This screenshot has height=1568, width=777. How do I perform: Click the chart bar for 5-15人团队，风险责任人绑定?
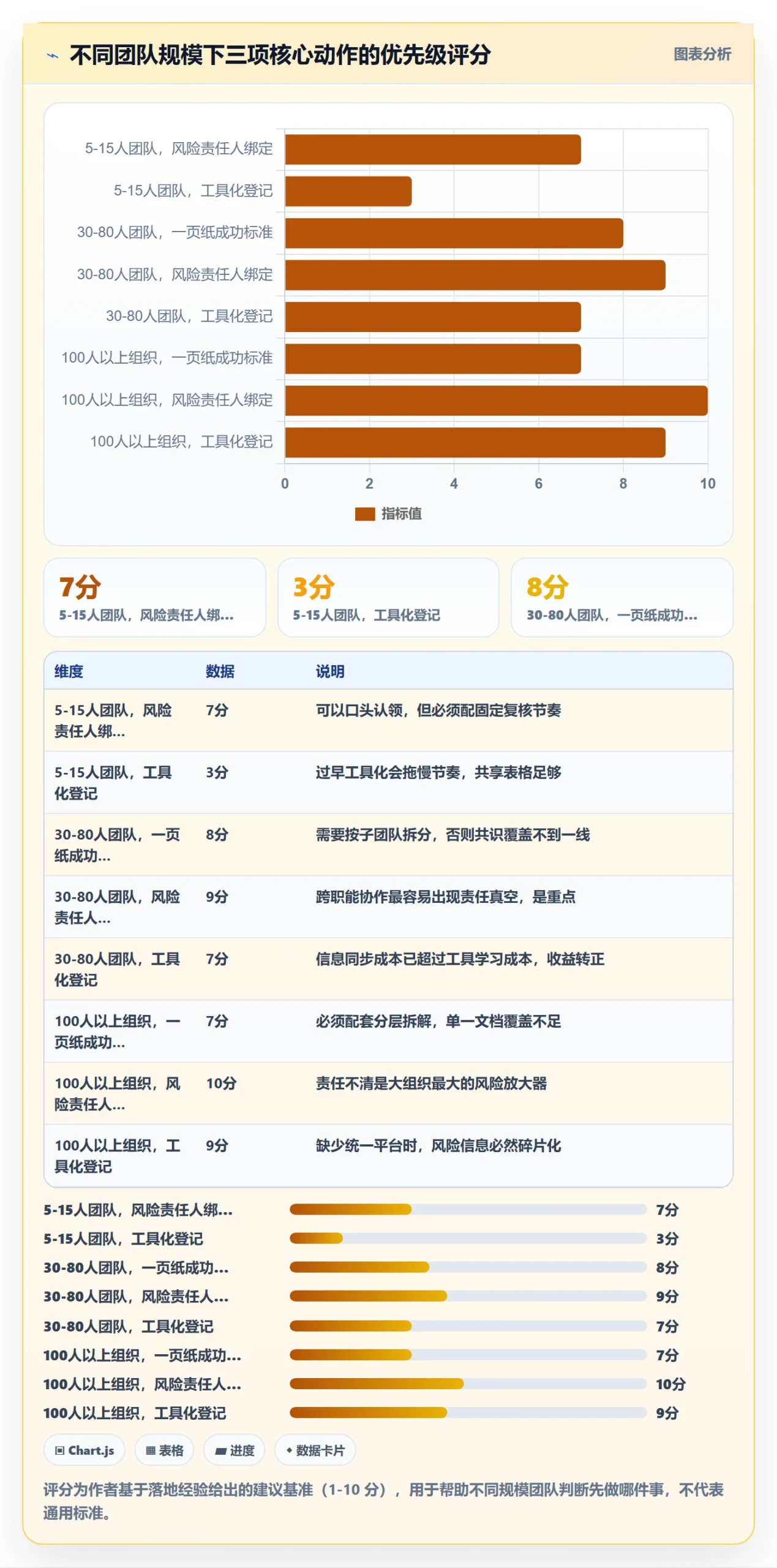[x=433, y=149]
